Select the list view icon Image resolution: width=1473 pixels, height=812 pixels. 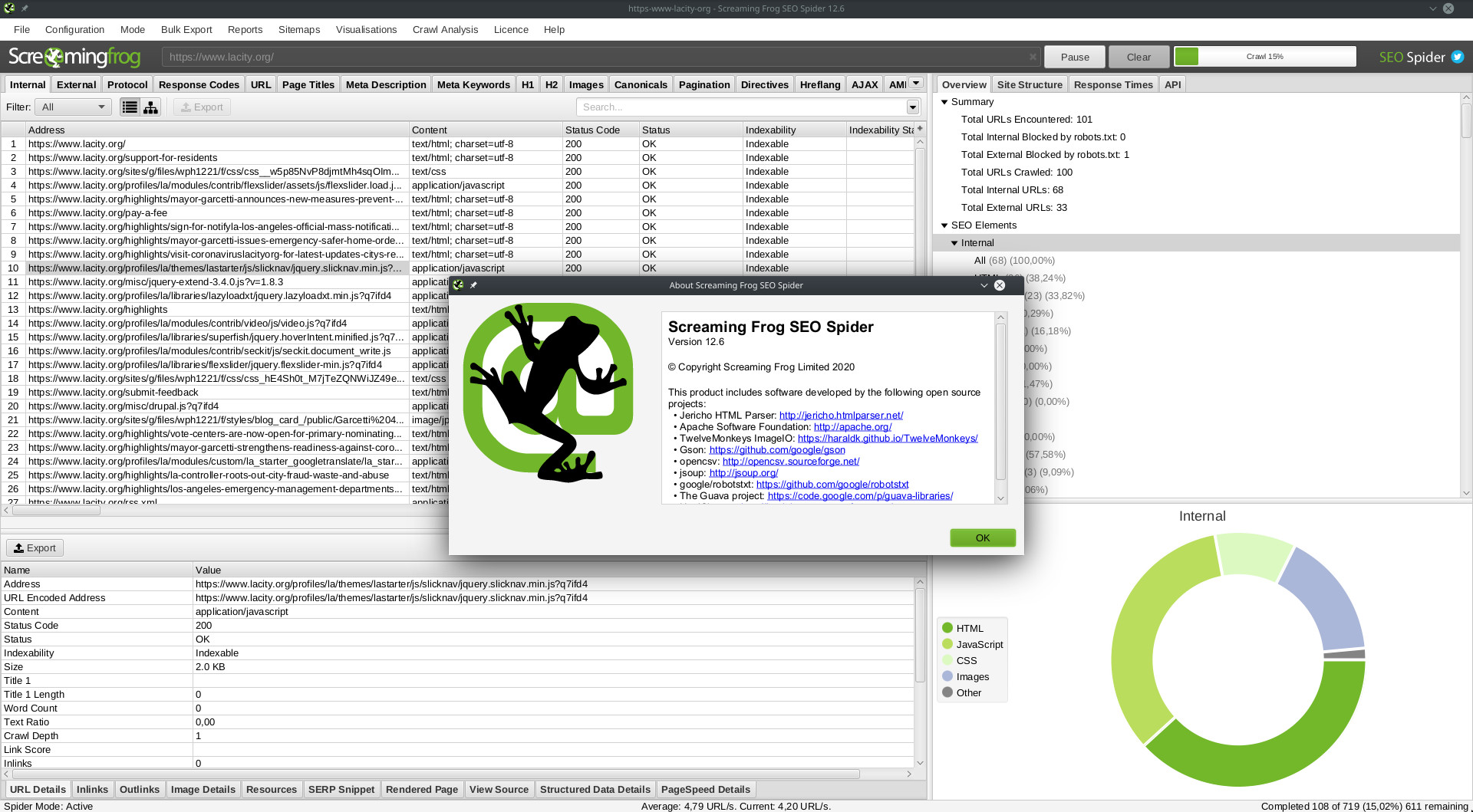(130, 107)
